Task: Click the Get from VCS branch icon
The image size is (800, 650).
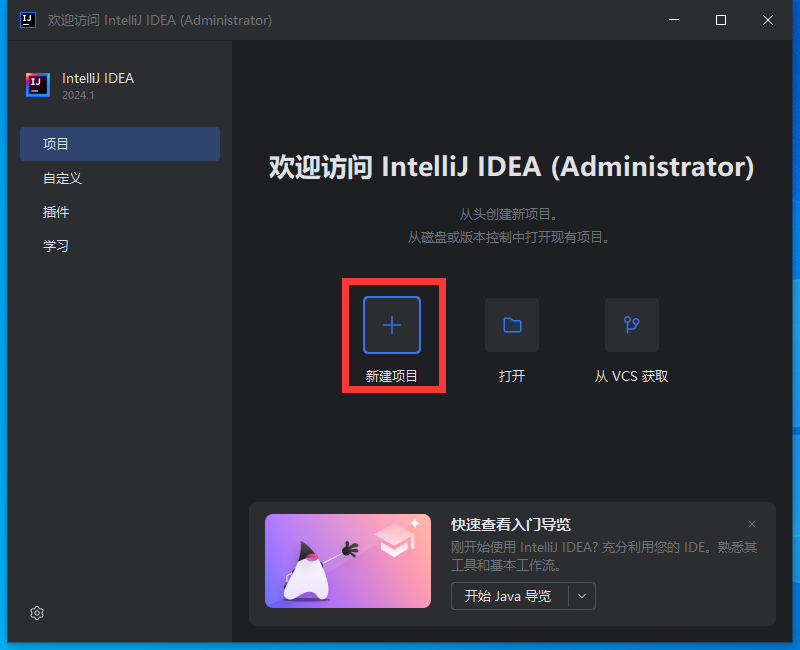Action: (x=632, y=325)
